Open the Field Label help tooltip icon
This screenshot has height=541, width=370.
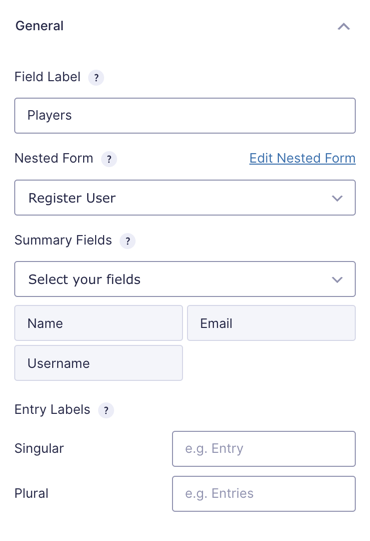[96, 77]
